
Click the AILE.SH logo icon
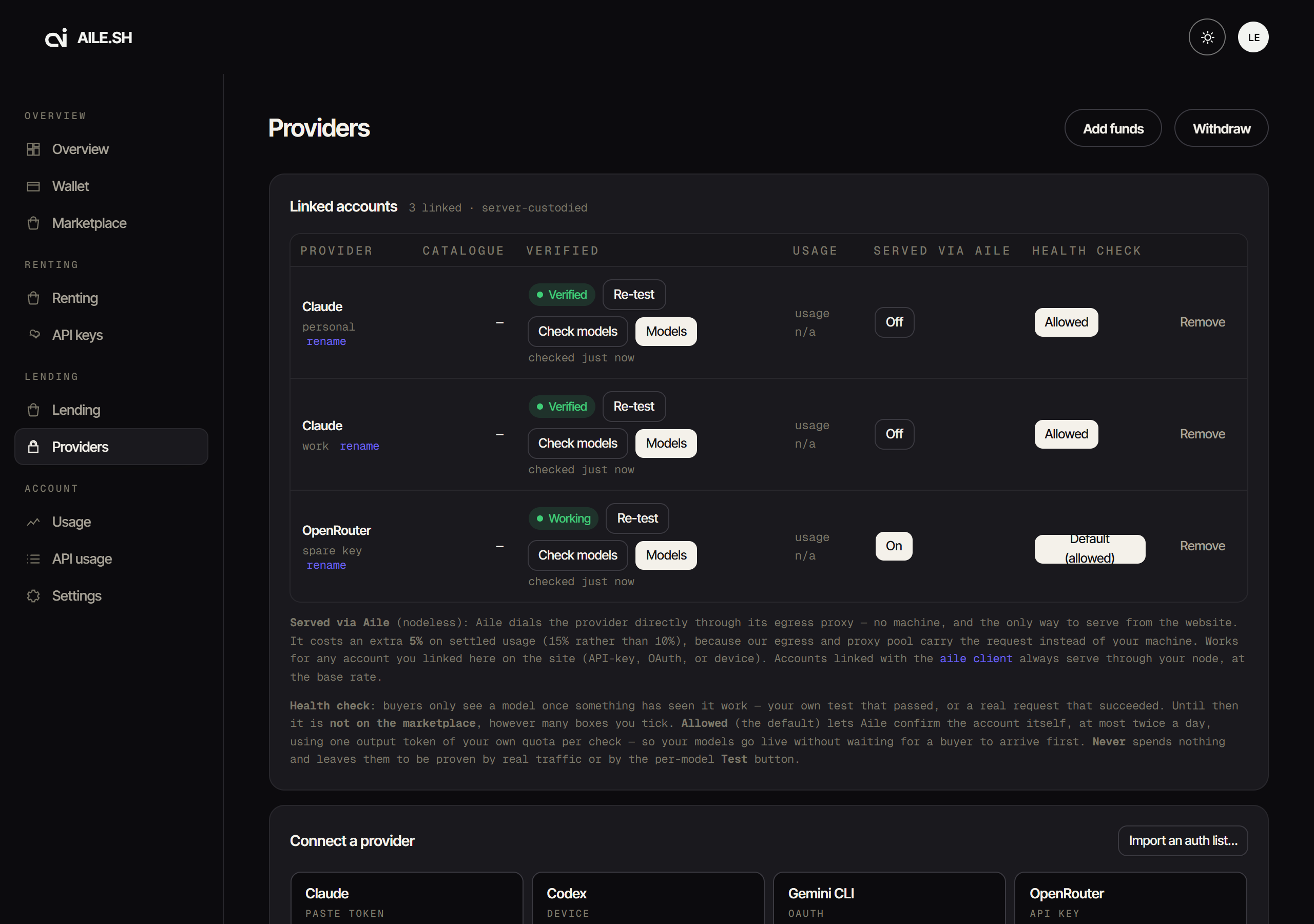coord(56,38)
